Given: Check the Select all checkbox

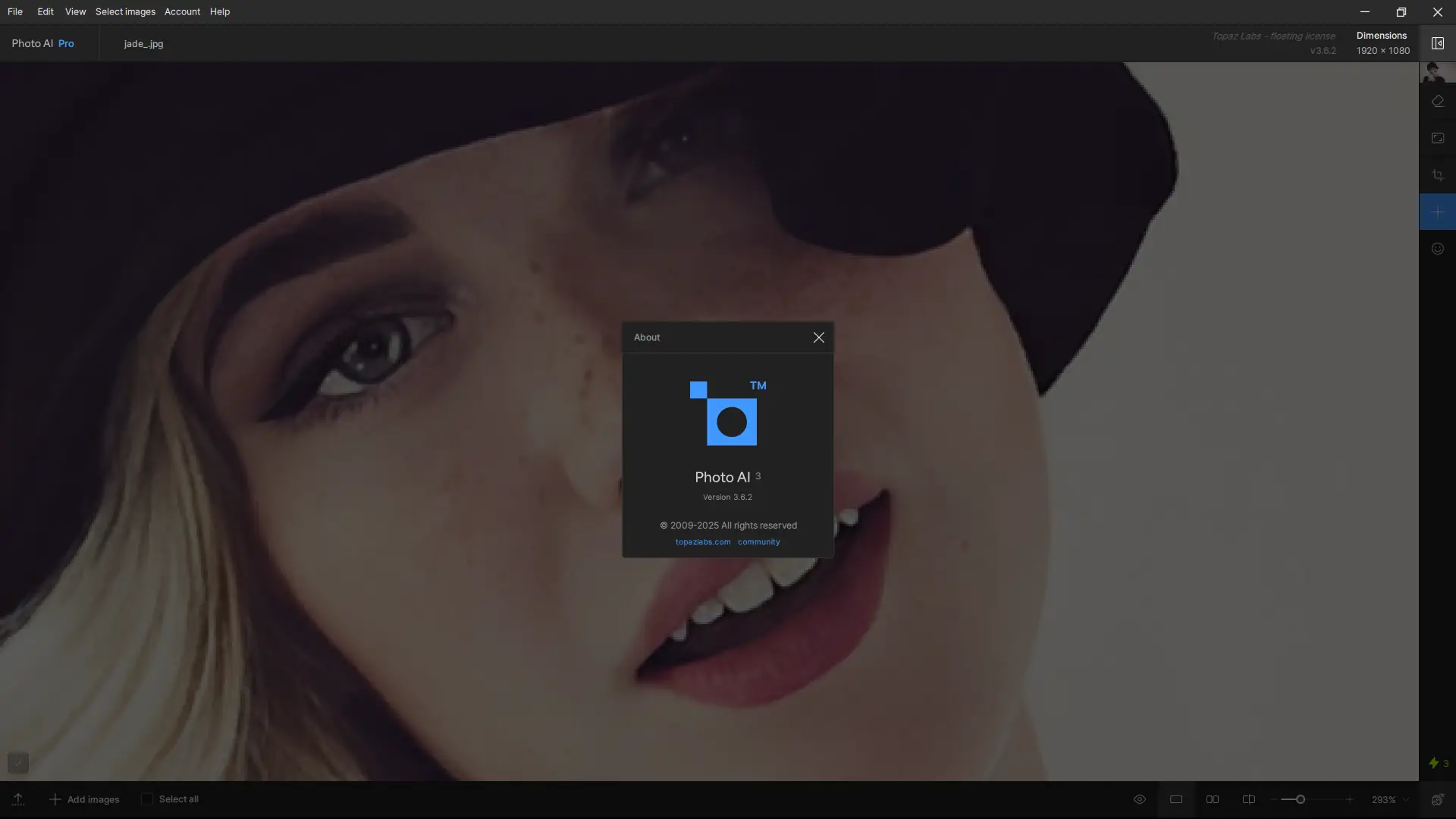Looking at the screenshot, I should click(x=147, y=799).
